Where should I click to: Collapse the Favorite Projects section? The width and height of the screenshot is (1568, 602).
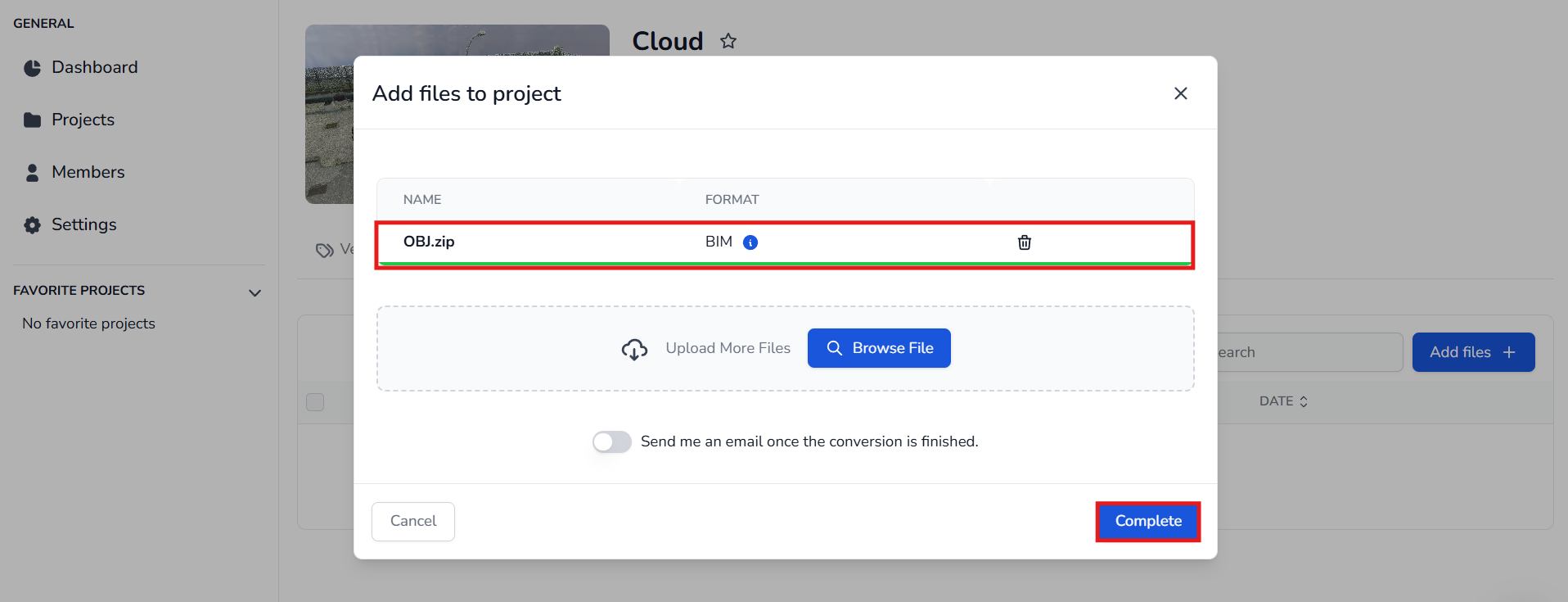click(255, 292)
